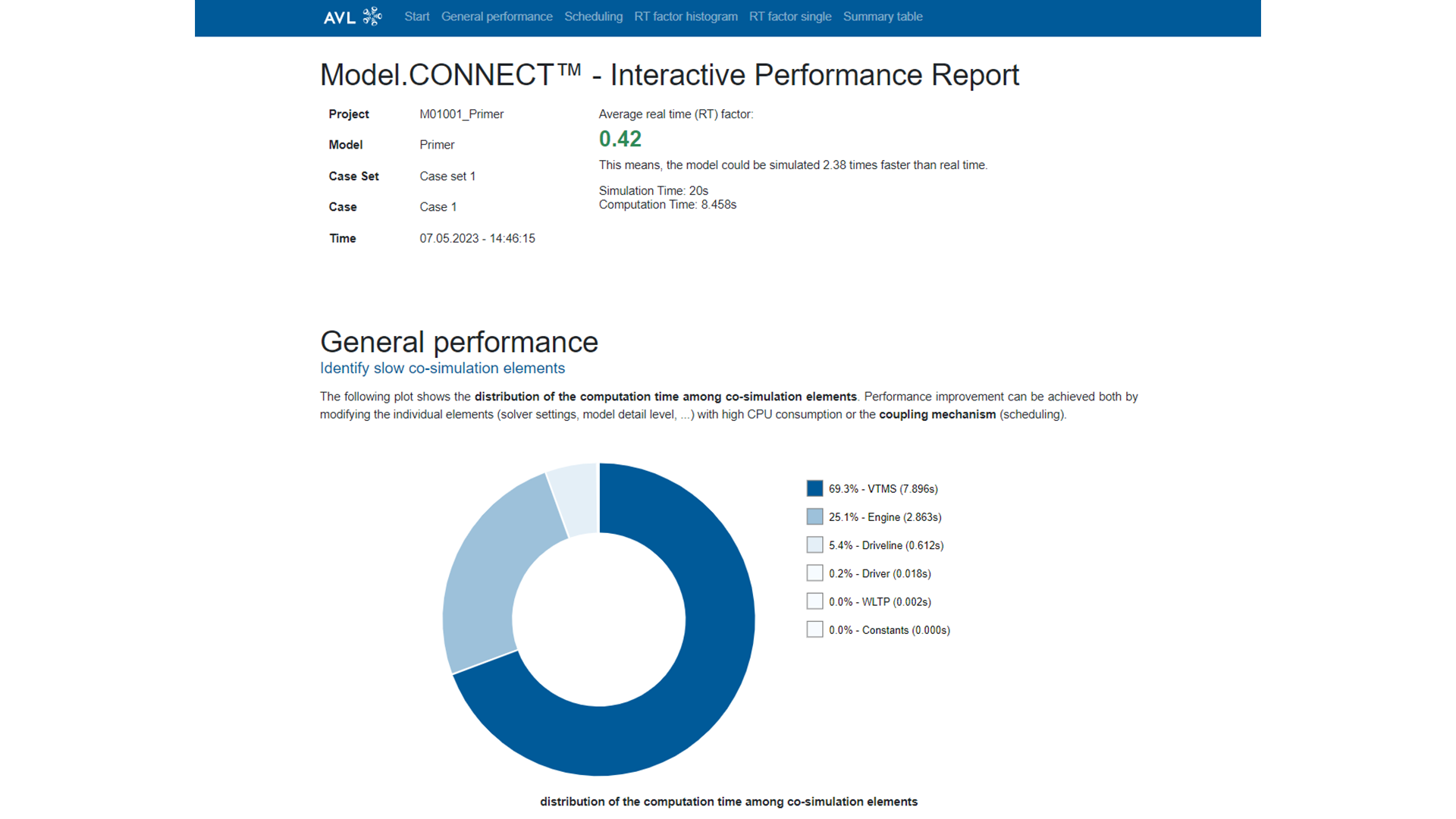The image size is (1456, 819).
Task: Click the Interactive Performance Report title
Action: (670, 75)
